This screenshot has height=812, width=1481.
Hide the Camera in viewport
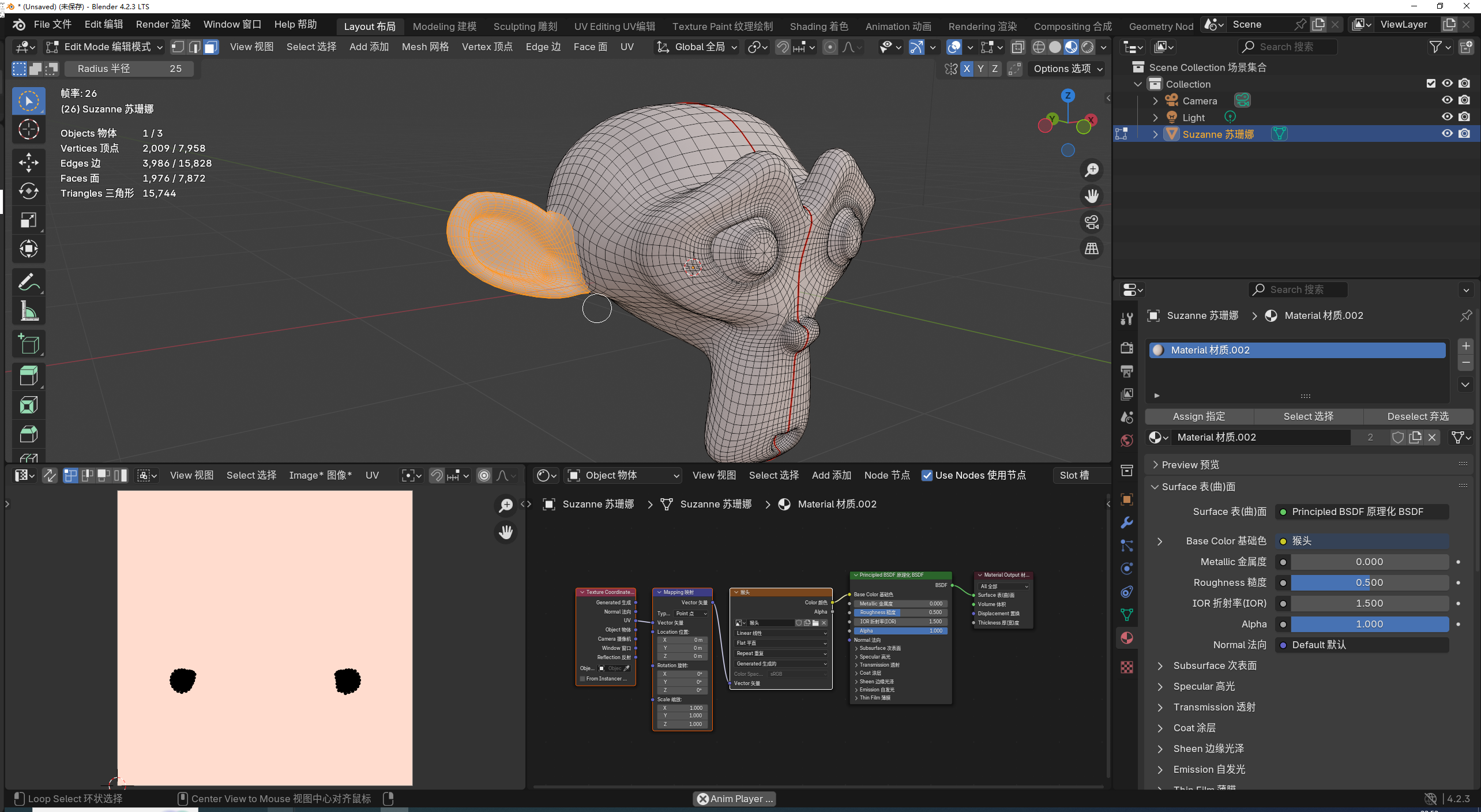coord(1447,100)
